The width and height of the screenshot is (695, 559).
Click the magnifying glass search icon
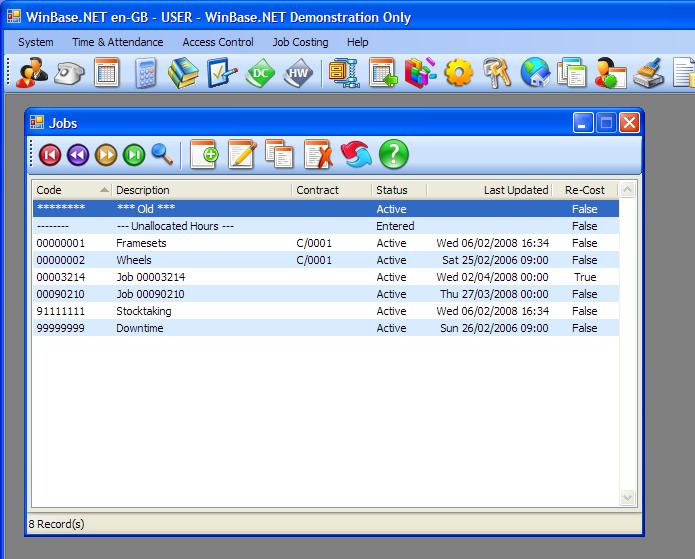coord(162,155)
